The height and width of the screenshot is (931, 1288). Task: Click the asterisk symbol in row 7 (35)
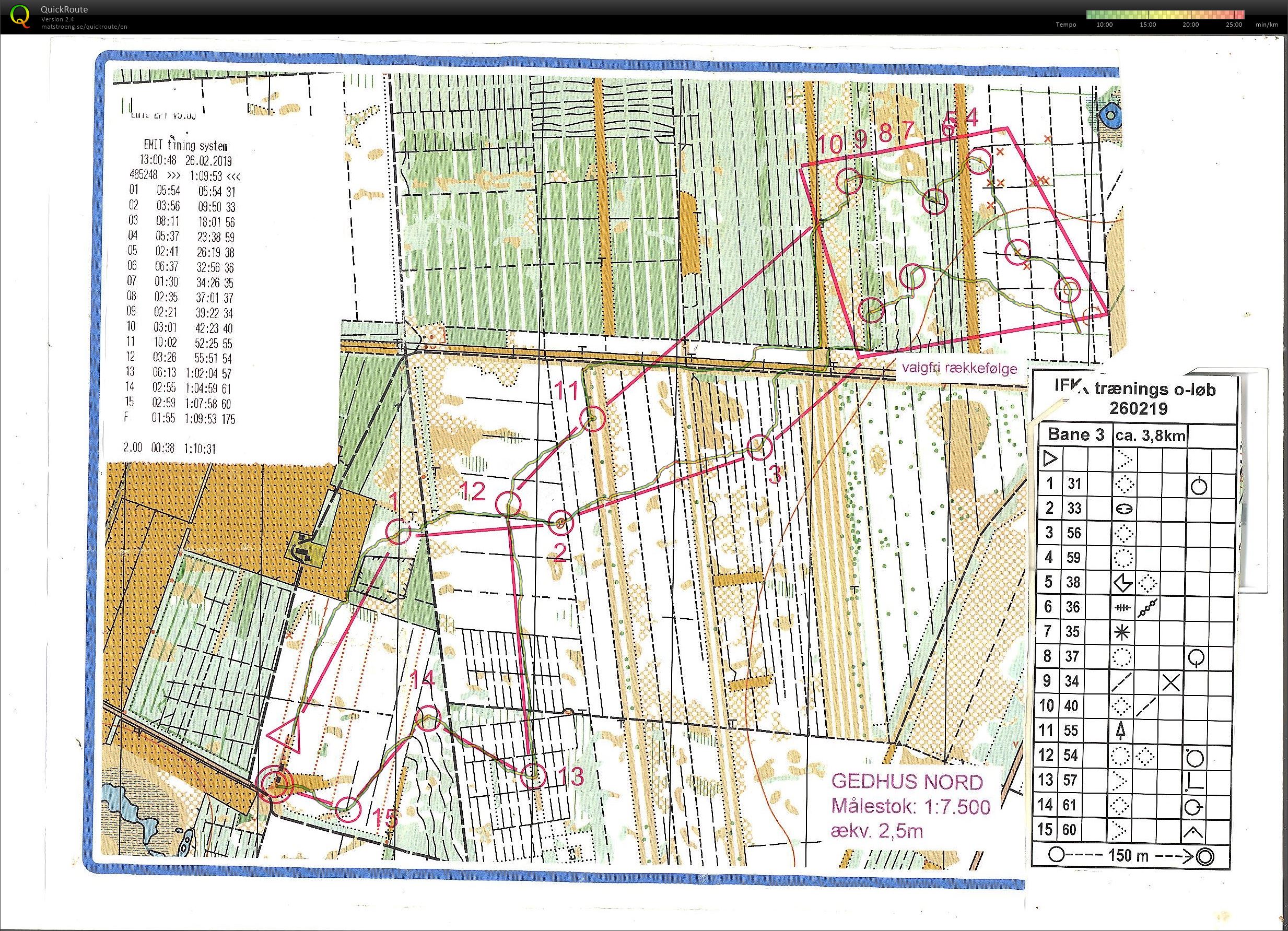pos(1123,632)
